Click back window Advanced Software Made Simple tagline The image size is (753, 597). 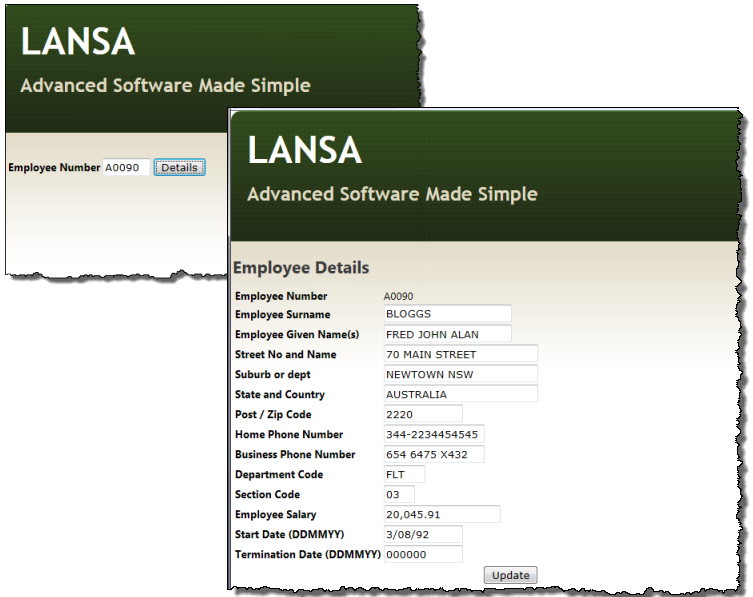pyautogui.click(x=166, y=85)
